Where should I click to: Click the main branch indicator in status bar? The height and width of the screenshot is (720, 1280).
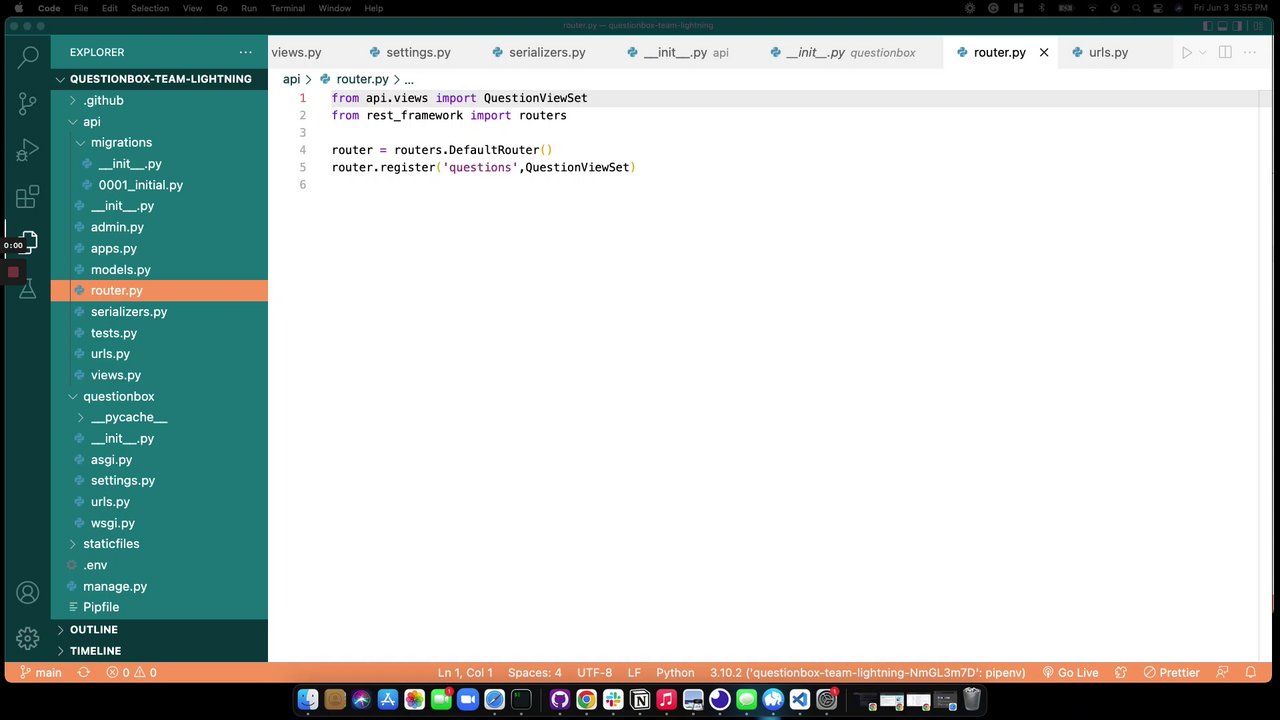click(39, 673)
